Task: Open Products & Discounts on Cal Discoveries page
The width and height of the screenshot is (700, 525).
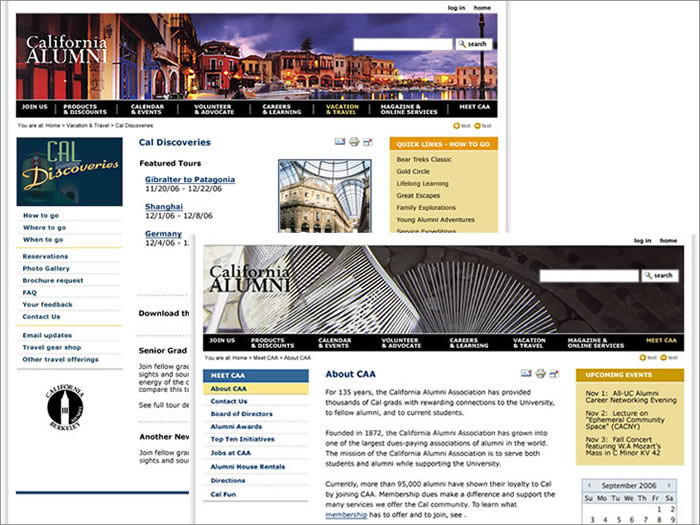Action: click(x=85, y=109)
